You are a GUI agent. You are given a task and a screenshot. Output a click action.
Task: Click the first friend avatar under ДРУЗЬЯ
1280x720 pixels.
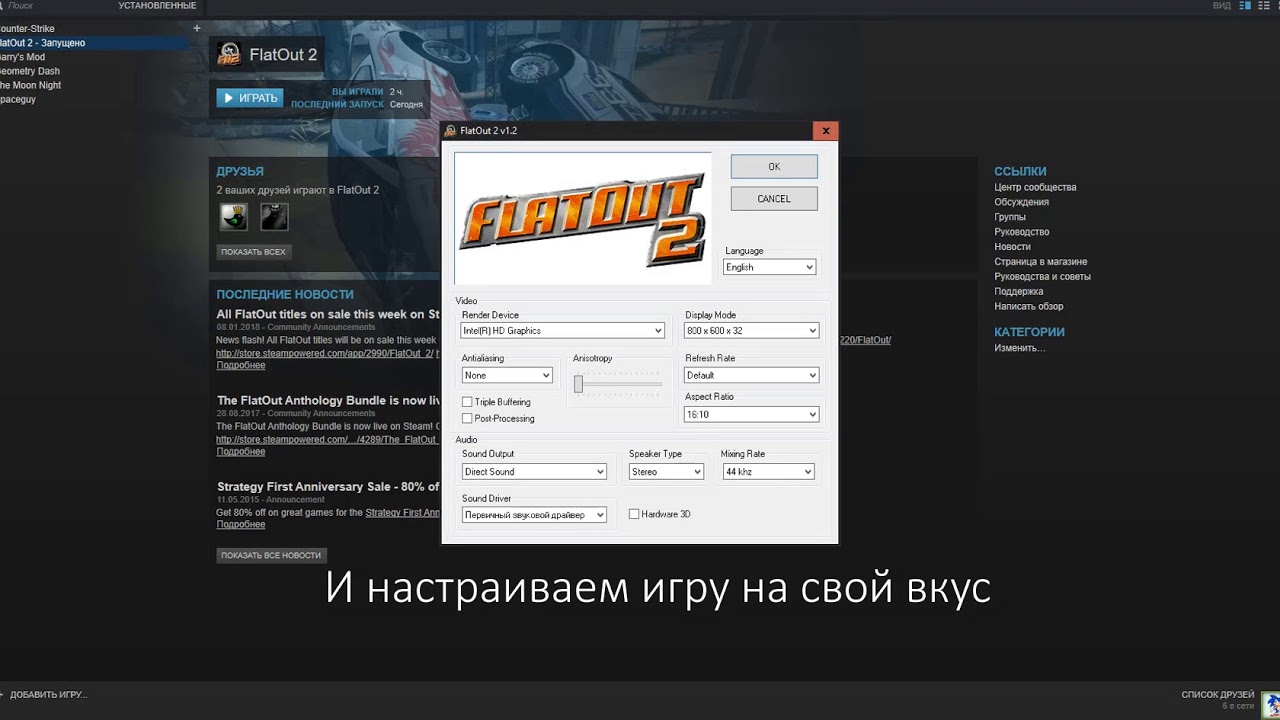coord(233,216)
